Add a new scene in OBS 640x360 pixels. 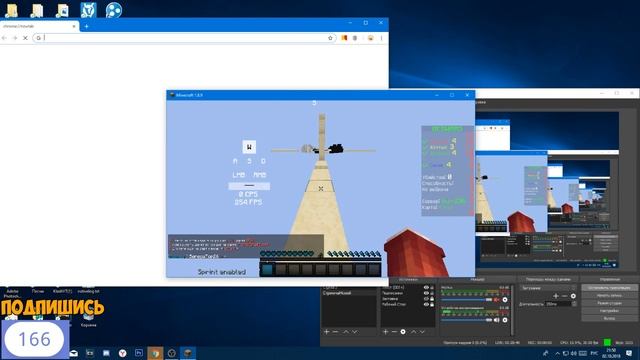327,332
